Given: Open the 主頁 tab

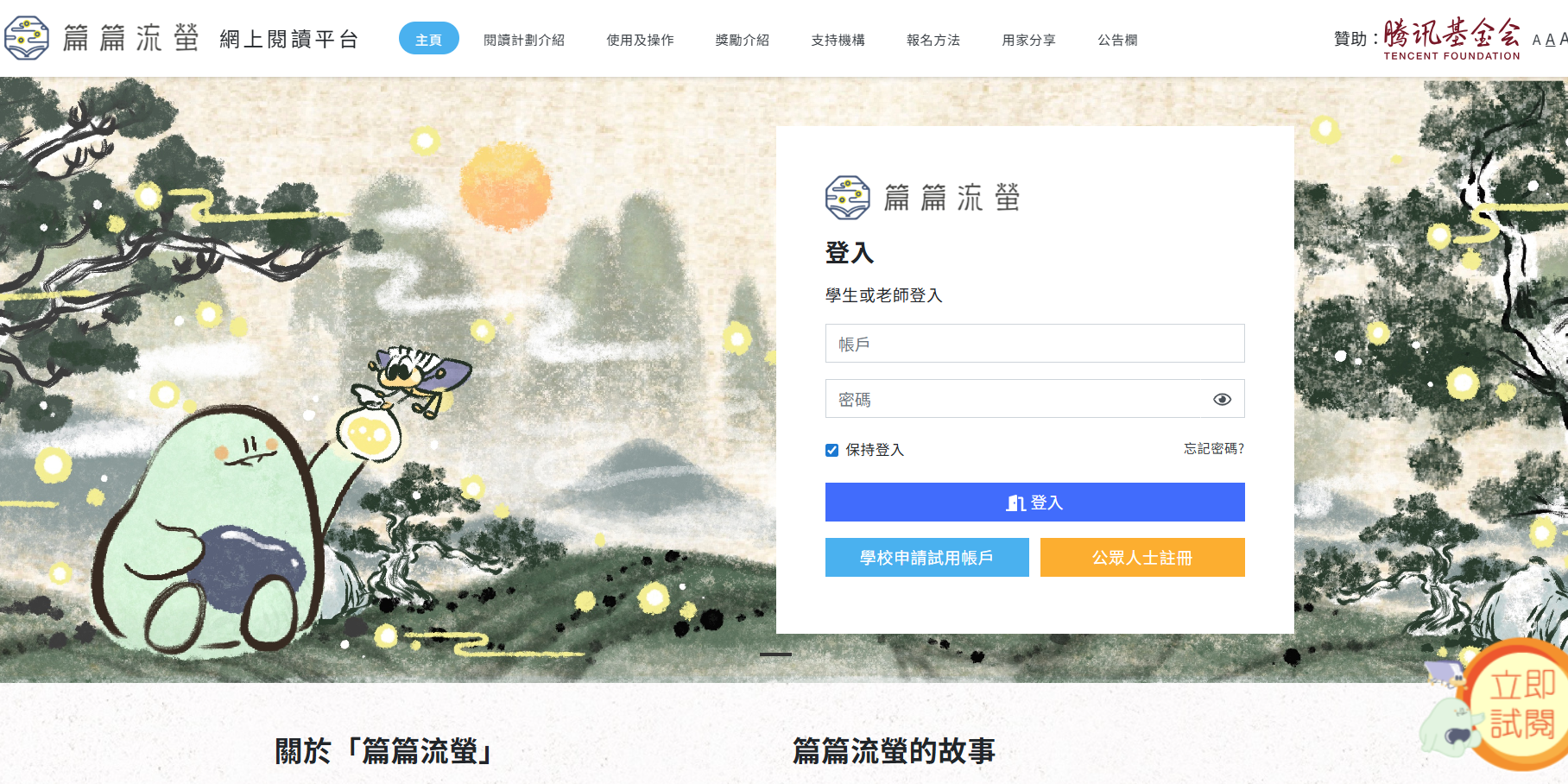Looking at the screenshot, I should (428, 39).
